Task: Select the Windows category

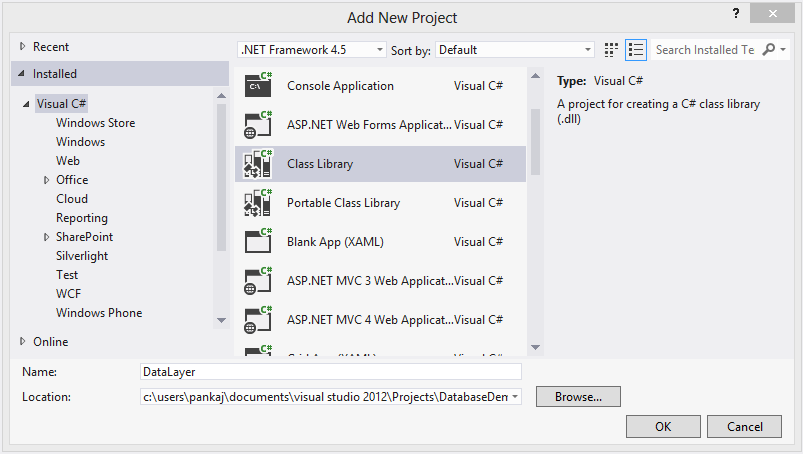Action: tap(80, 142)
